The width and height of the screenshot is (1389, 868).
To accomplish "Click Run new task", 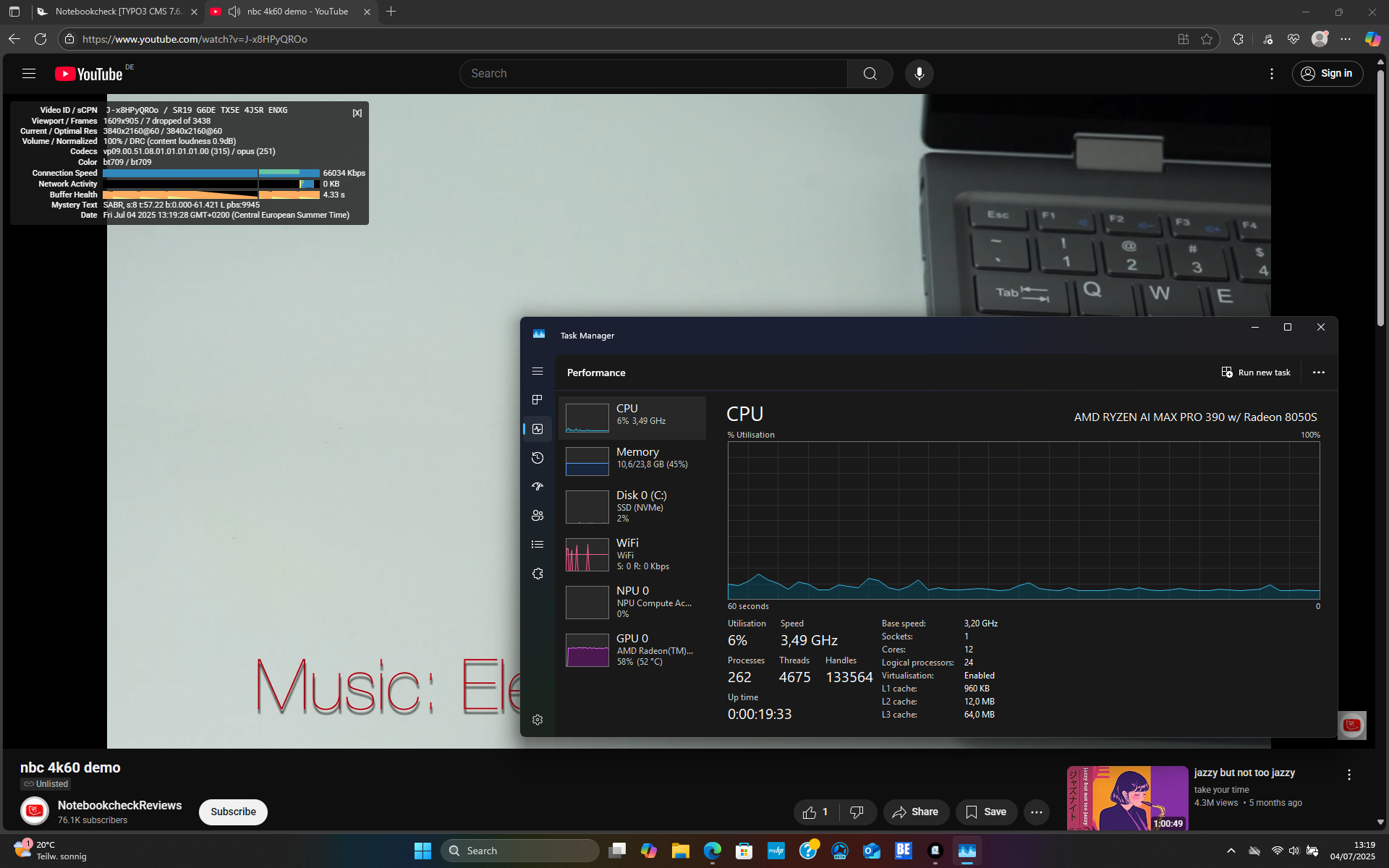I will pyautogui.click(x=1256, y=373).
